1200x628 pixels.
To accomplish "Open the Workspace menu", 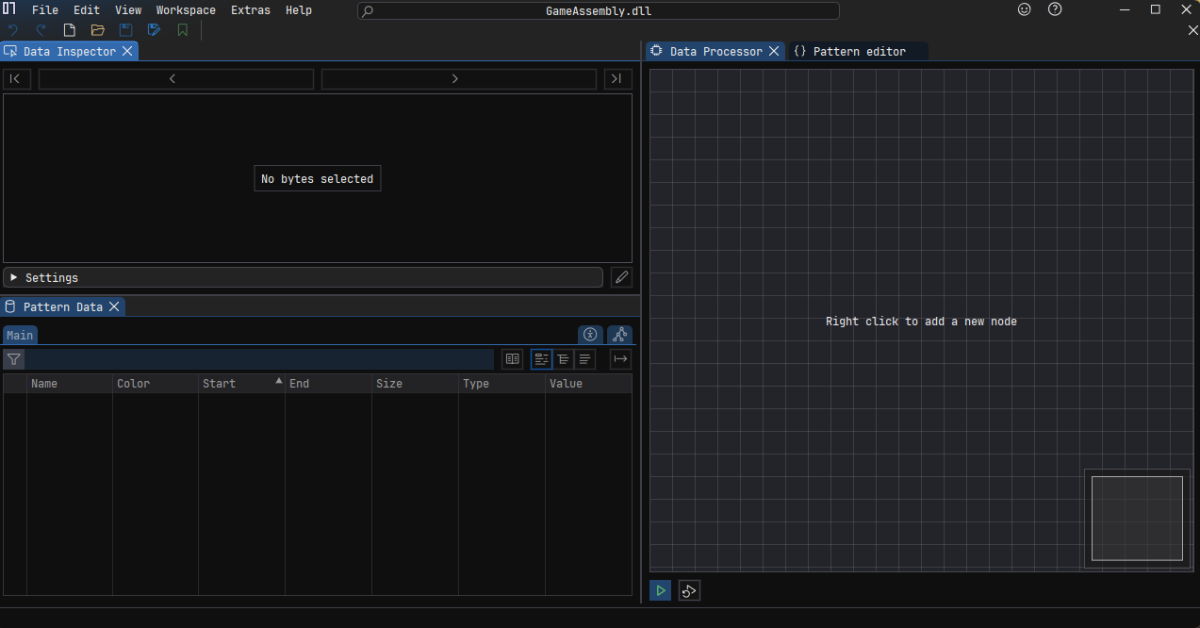I will tap(185, 10).
